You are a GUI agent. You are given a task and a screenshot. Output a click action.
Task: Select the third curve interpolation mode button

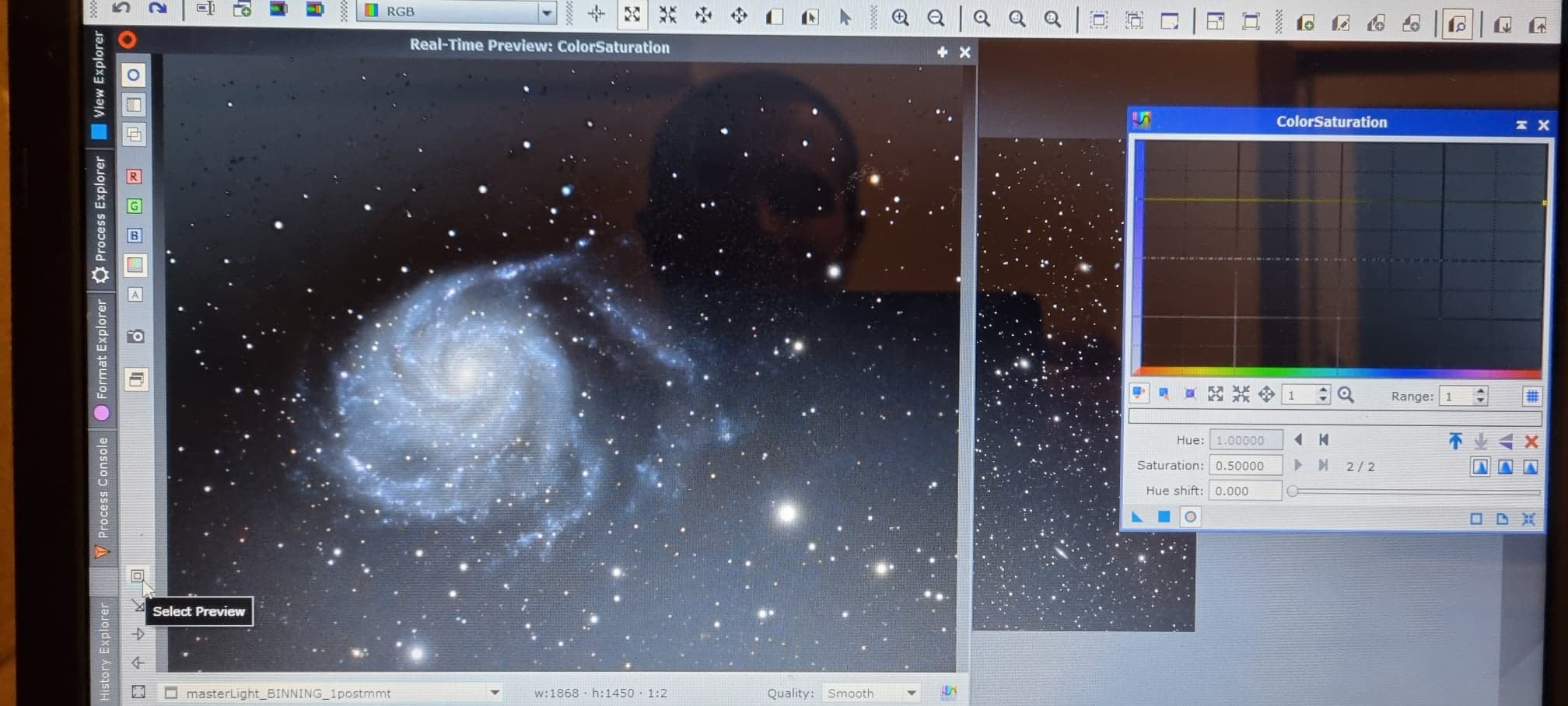[1531, 467]
